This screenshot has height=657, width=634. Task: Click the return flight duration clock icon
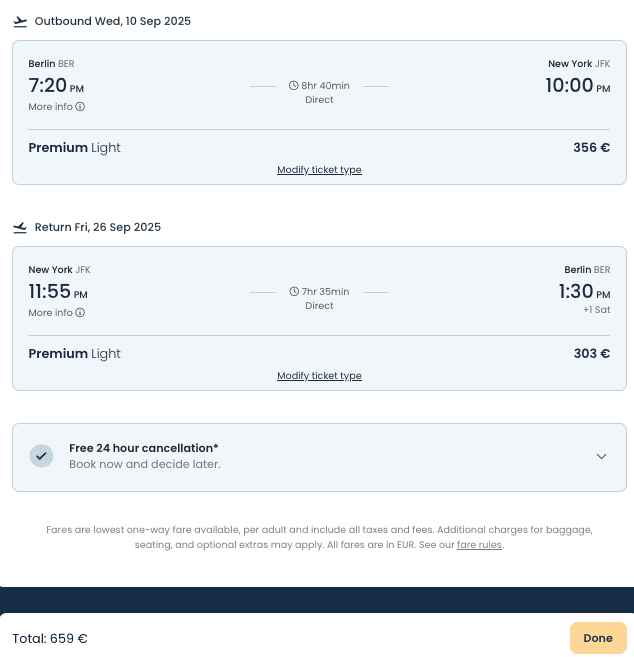tap(294, 292)
